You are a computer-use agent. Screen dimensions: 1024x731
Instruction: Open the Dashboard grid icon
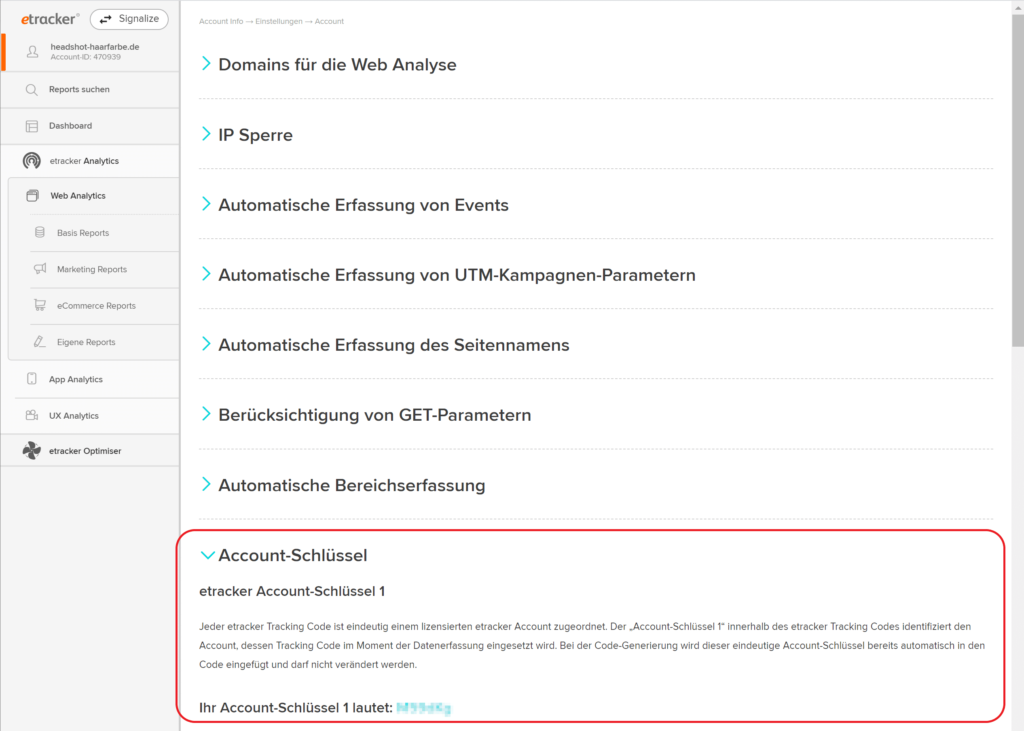tap(31, 126)
